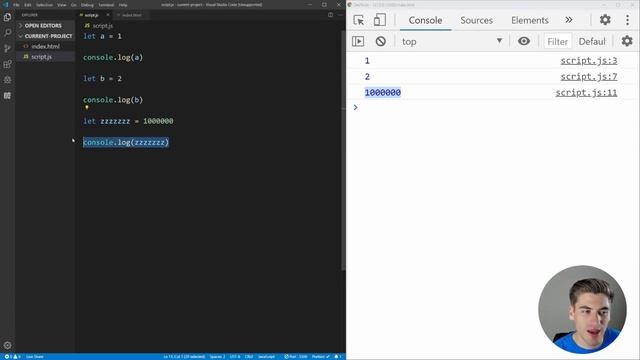Screen dimensions: 640x360
Task: Switch to the Sources tab
Action: 476,20
